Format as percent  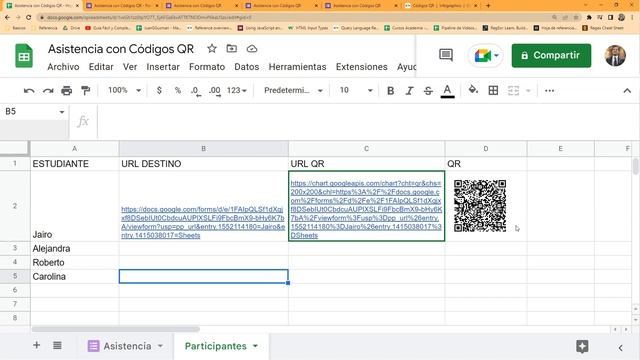click(x=178, y=90)
